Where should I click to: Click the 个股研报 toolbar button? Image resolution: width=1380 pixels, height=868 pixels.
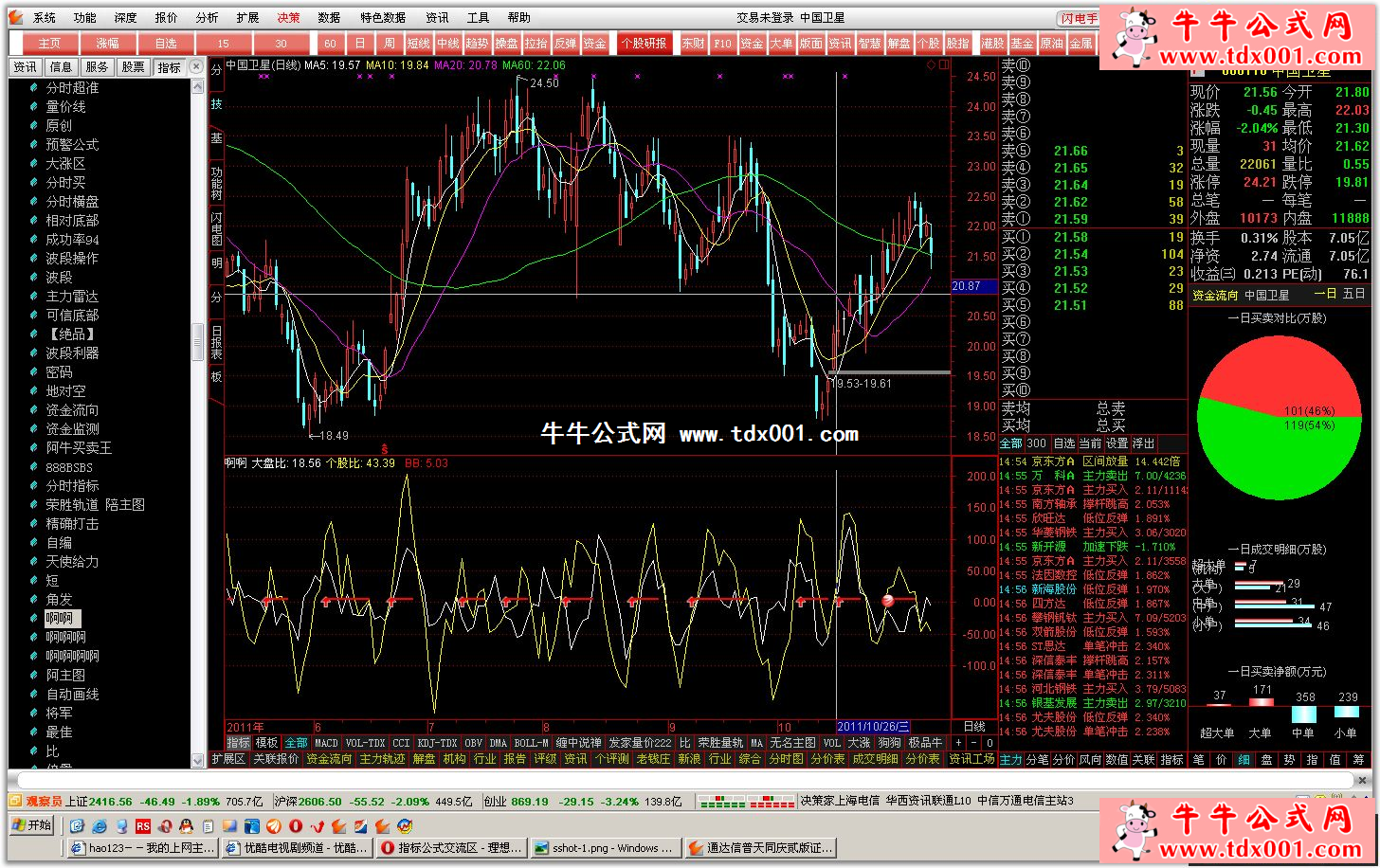tap(644, 44)
